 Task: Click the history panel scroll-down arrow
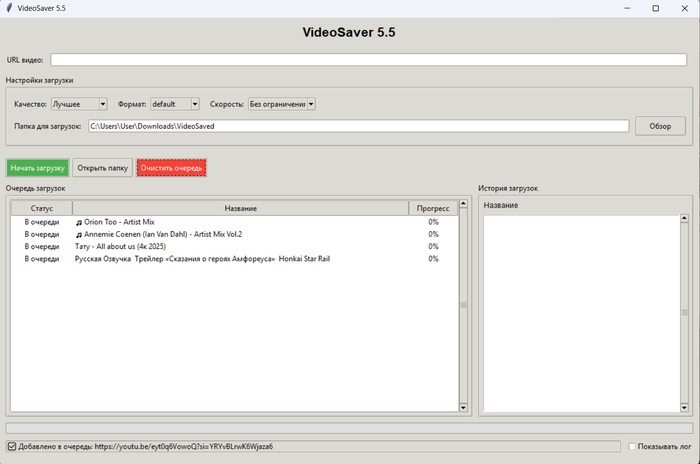click(684, 407)
